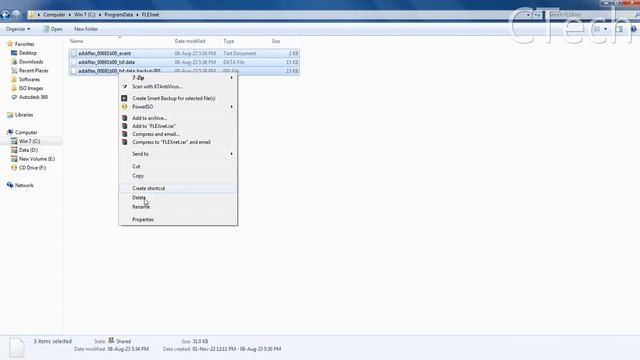The width and height of the screenshot is (640, 360).
Task: Click the address bar history dropdown arrow
Action: coord(528,15)
